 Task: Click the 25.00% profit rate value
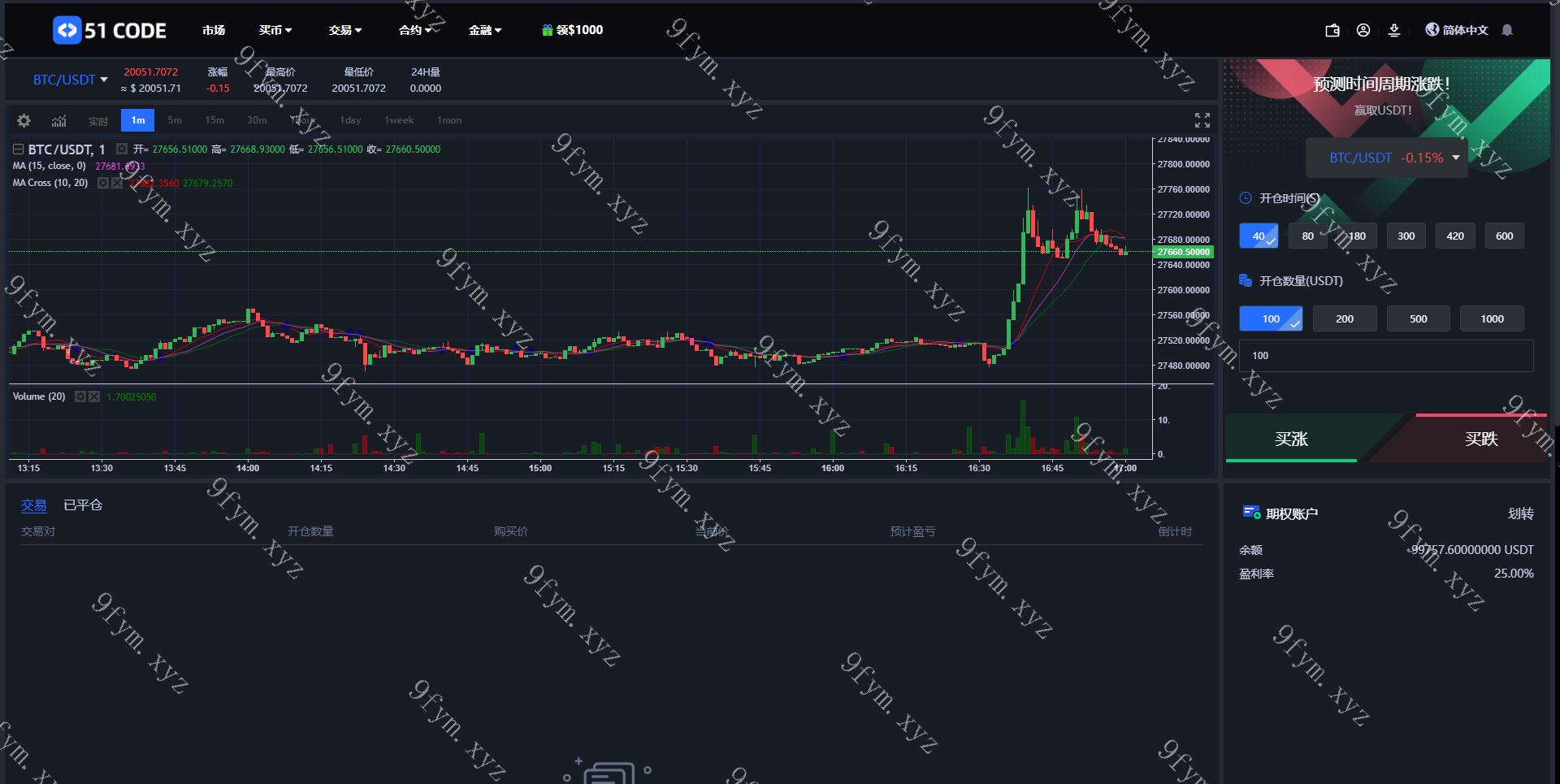[1514, 574]
